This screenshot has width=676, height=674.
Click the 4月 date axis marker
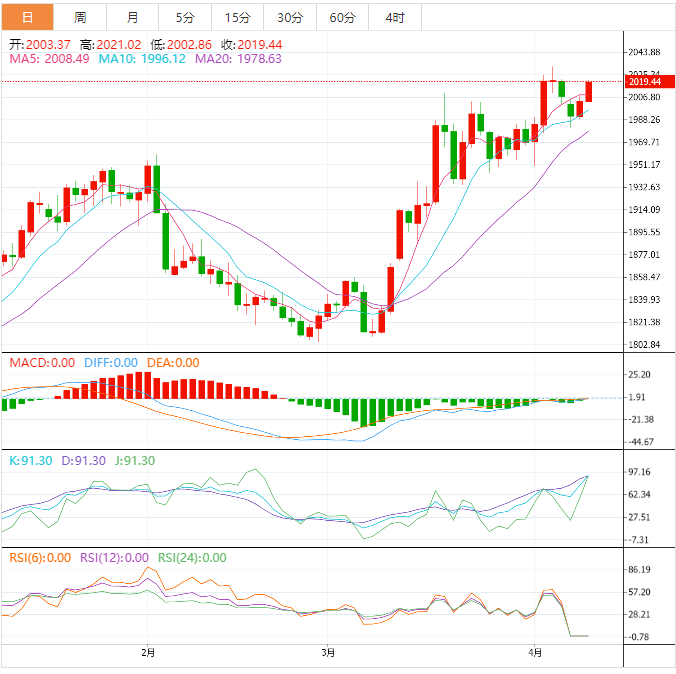pyautogui.click(x=535, y=653)
